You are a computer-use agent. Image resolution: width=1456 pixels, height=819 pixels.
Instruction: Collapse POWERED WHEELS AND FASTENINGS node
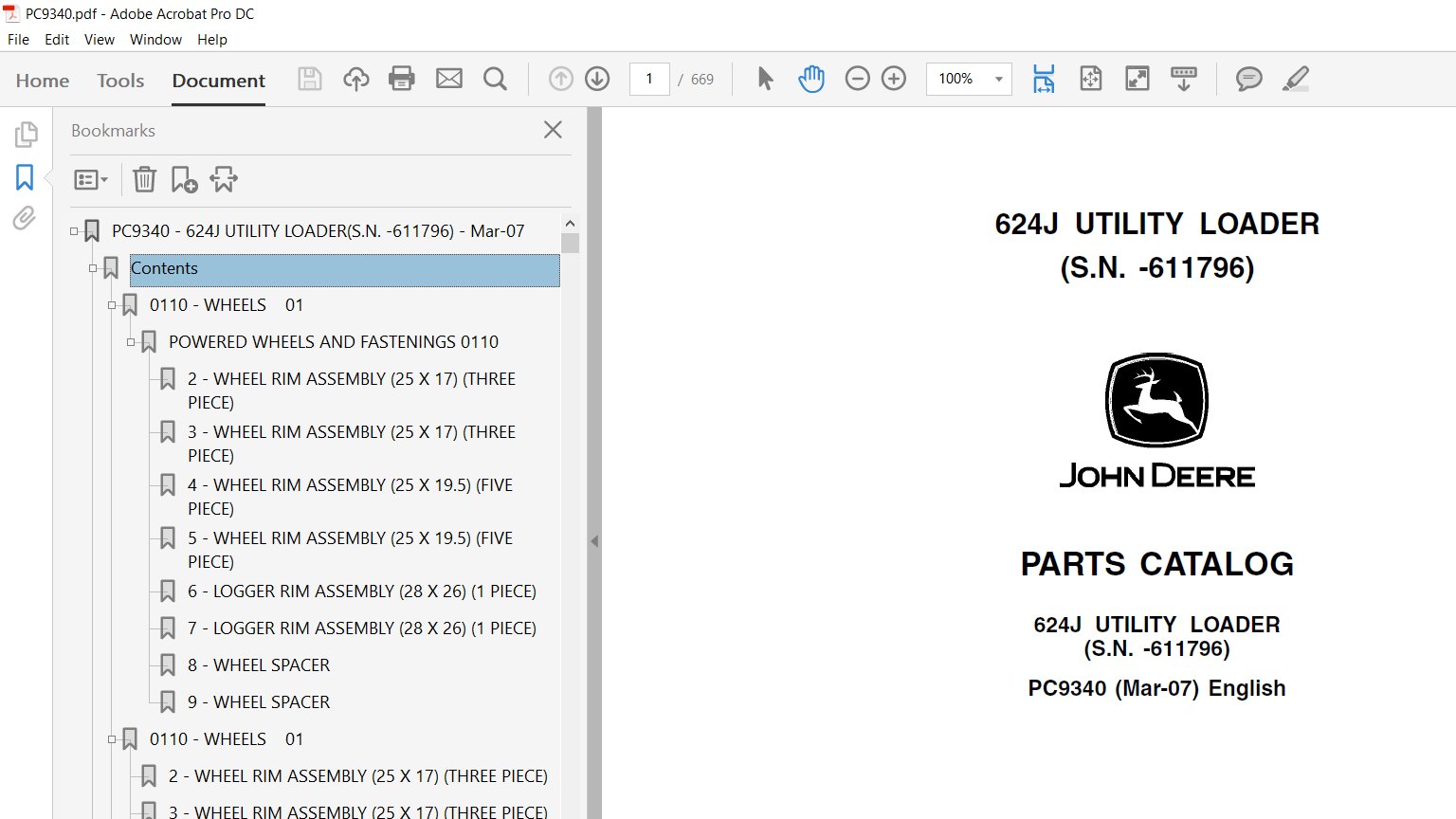click(x=131, y=342)
